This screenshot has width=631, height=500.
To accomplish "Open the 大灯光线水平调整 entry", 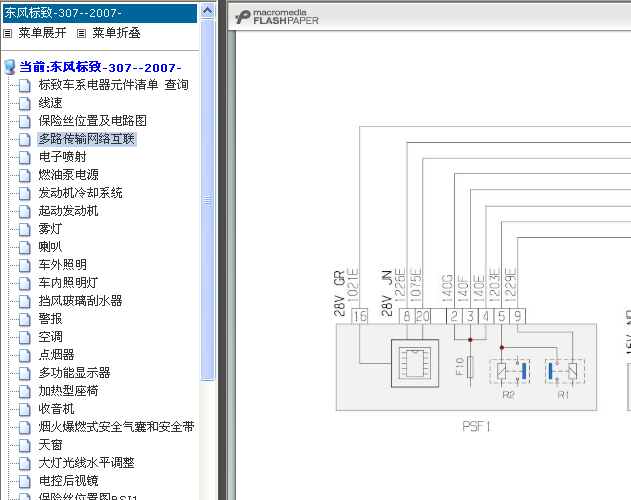I will 87,463.
